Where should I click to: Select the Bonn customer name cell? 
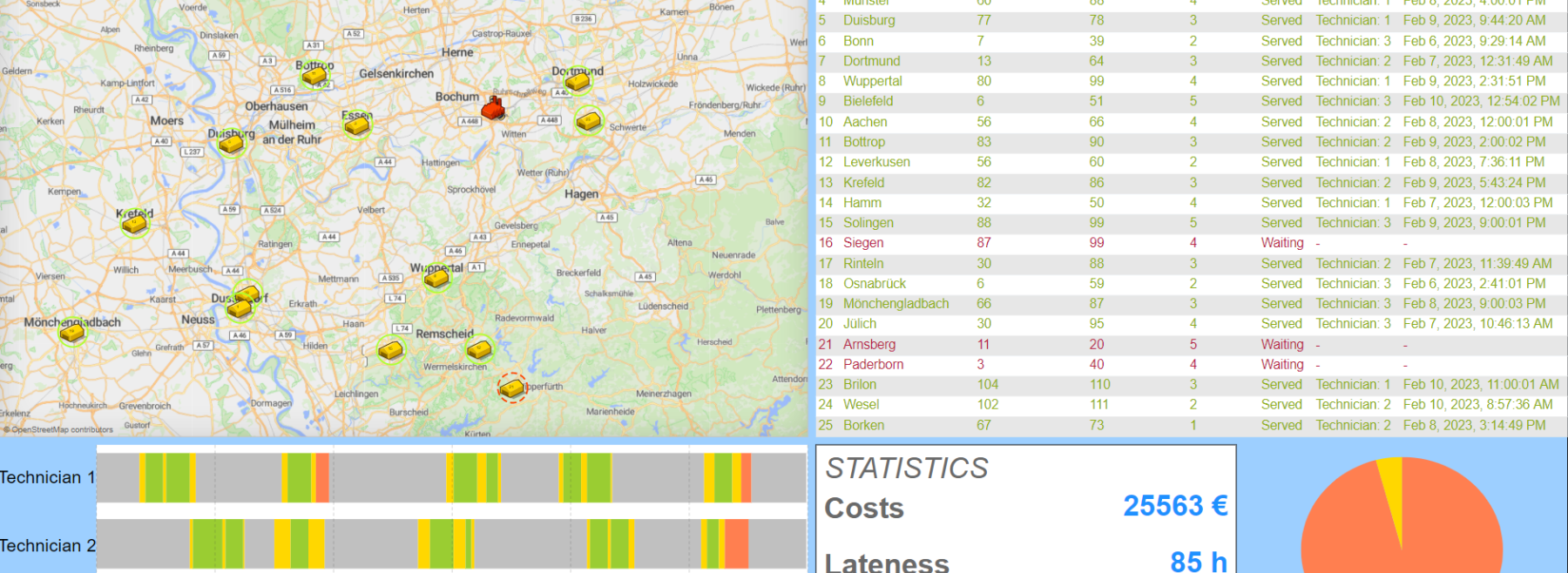[x=858, y=41]
